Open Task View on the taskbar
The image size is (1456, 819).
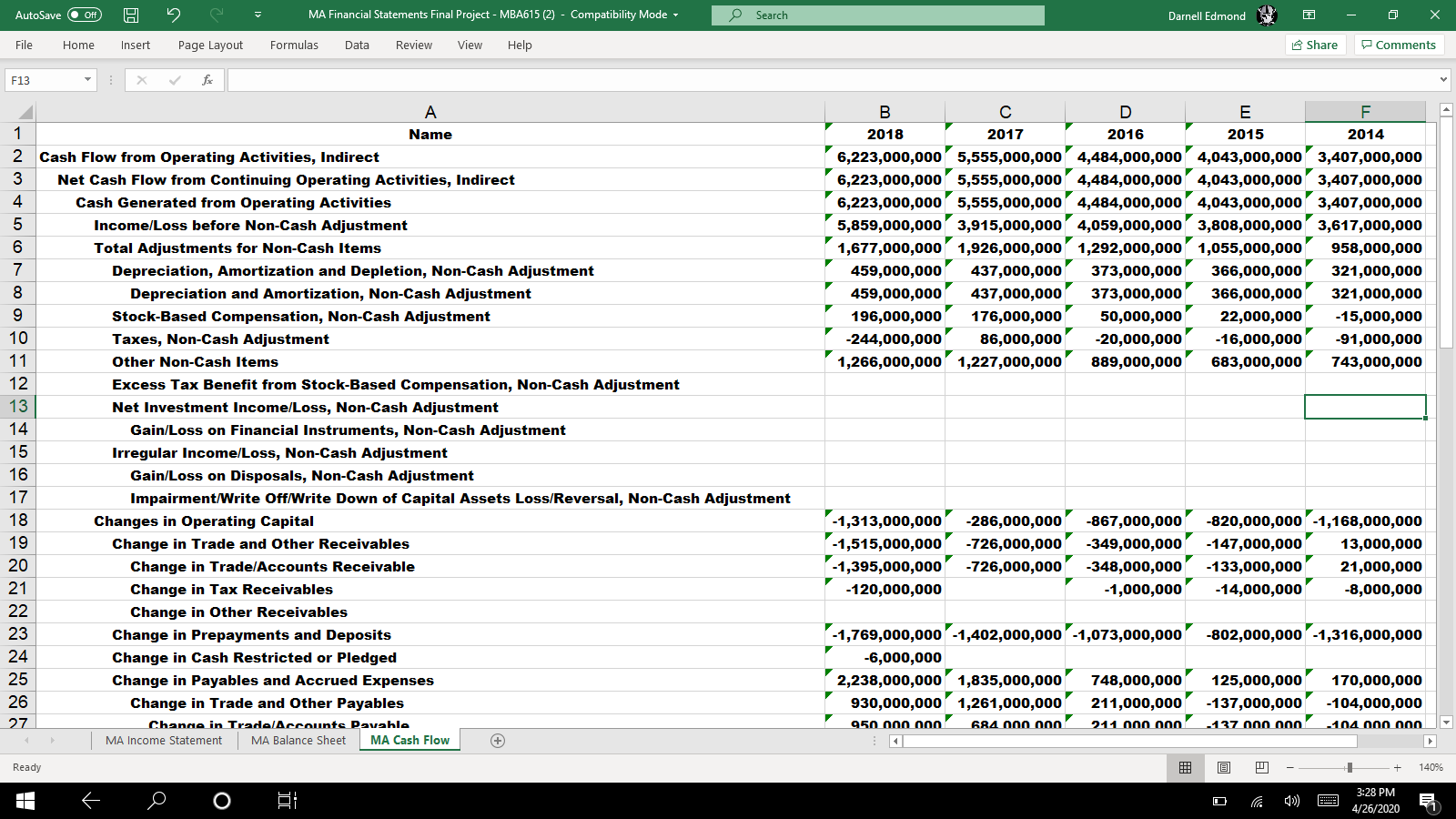[287, 801]
